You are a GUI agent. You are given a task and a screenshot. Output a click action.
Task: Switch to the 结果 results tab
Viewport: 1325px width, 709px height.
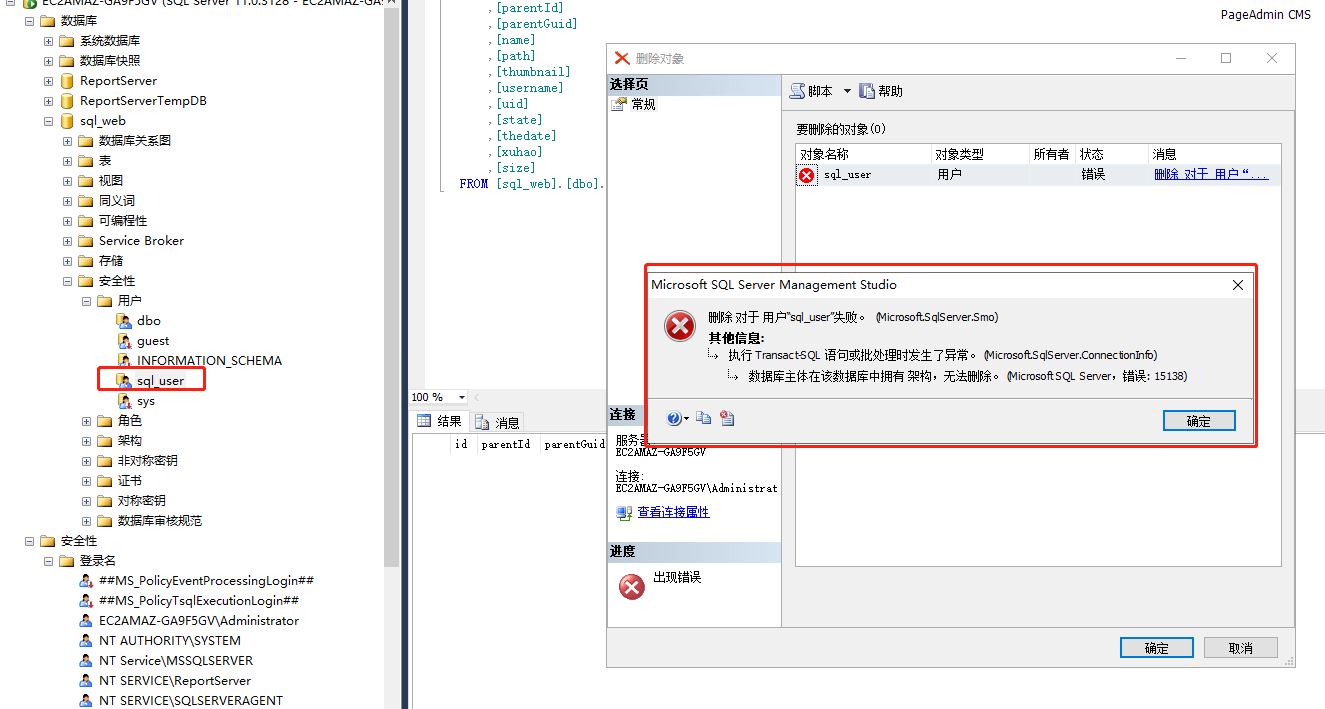(439, 422)
